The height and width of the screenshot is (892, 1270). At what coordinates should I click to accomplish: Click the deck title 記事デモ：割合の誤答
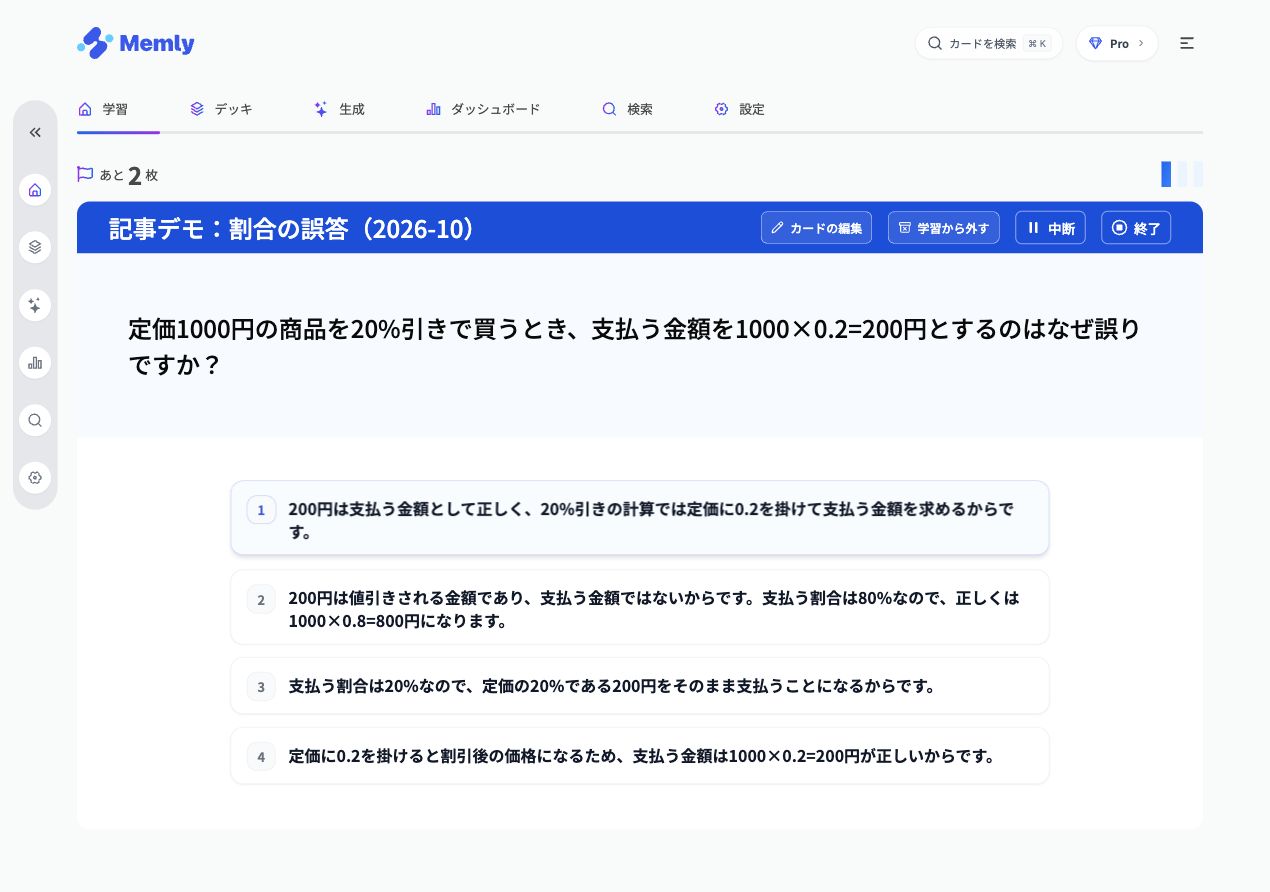point(293,228)
